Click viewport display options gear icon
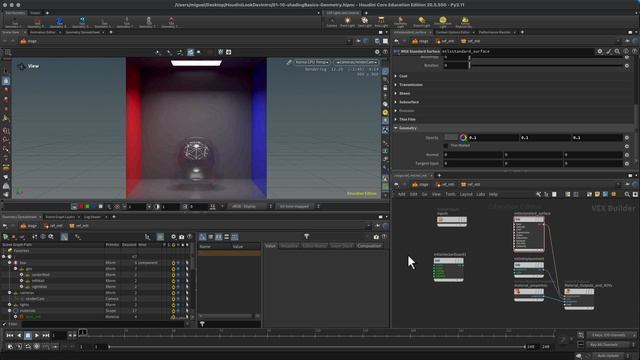This screenshot has width=640, height=360. coord(377,52)
